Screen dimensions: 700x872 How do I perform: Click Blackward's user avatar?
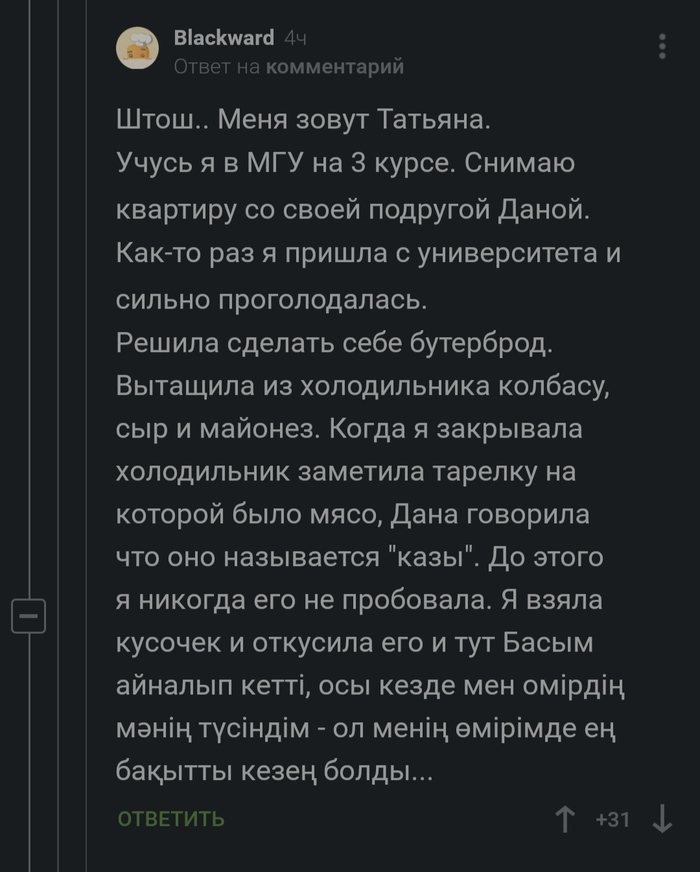(x=138, y=48)
